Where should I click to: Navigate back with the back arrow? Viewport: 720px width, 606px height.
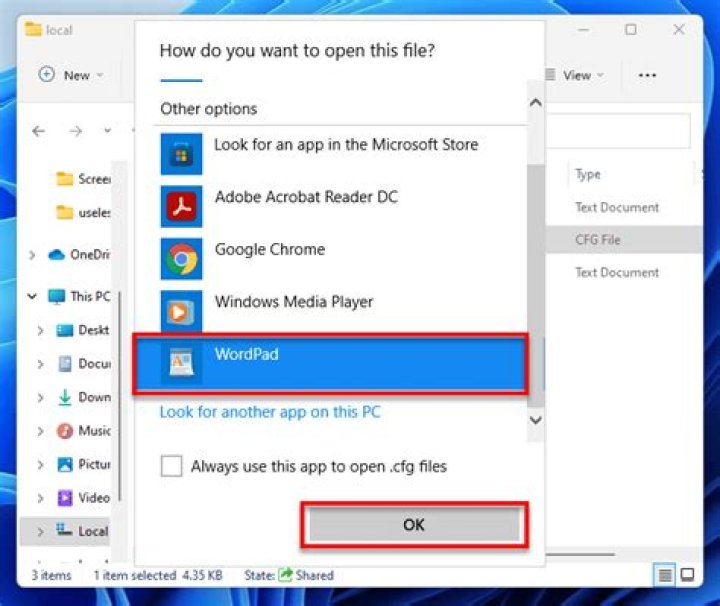[39, 131]
